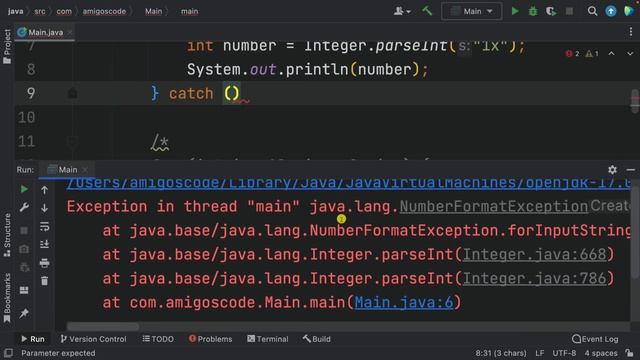Click the console horizontal scrollbar thumb
This screenshot has width=640, height=360.
tap(103, 327)
